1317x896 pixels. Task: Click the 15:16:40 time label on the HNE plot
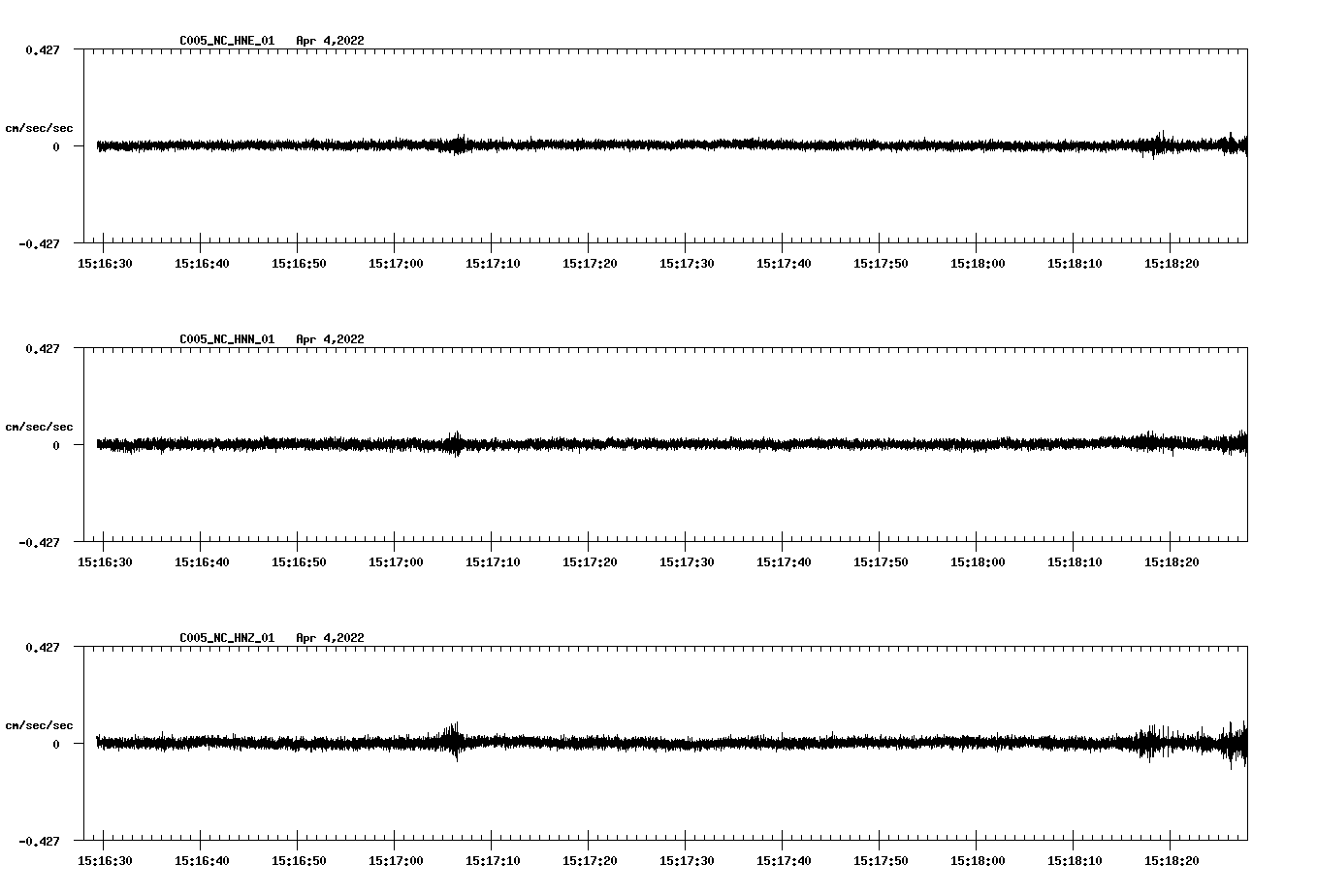(x=202, y=264)
